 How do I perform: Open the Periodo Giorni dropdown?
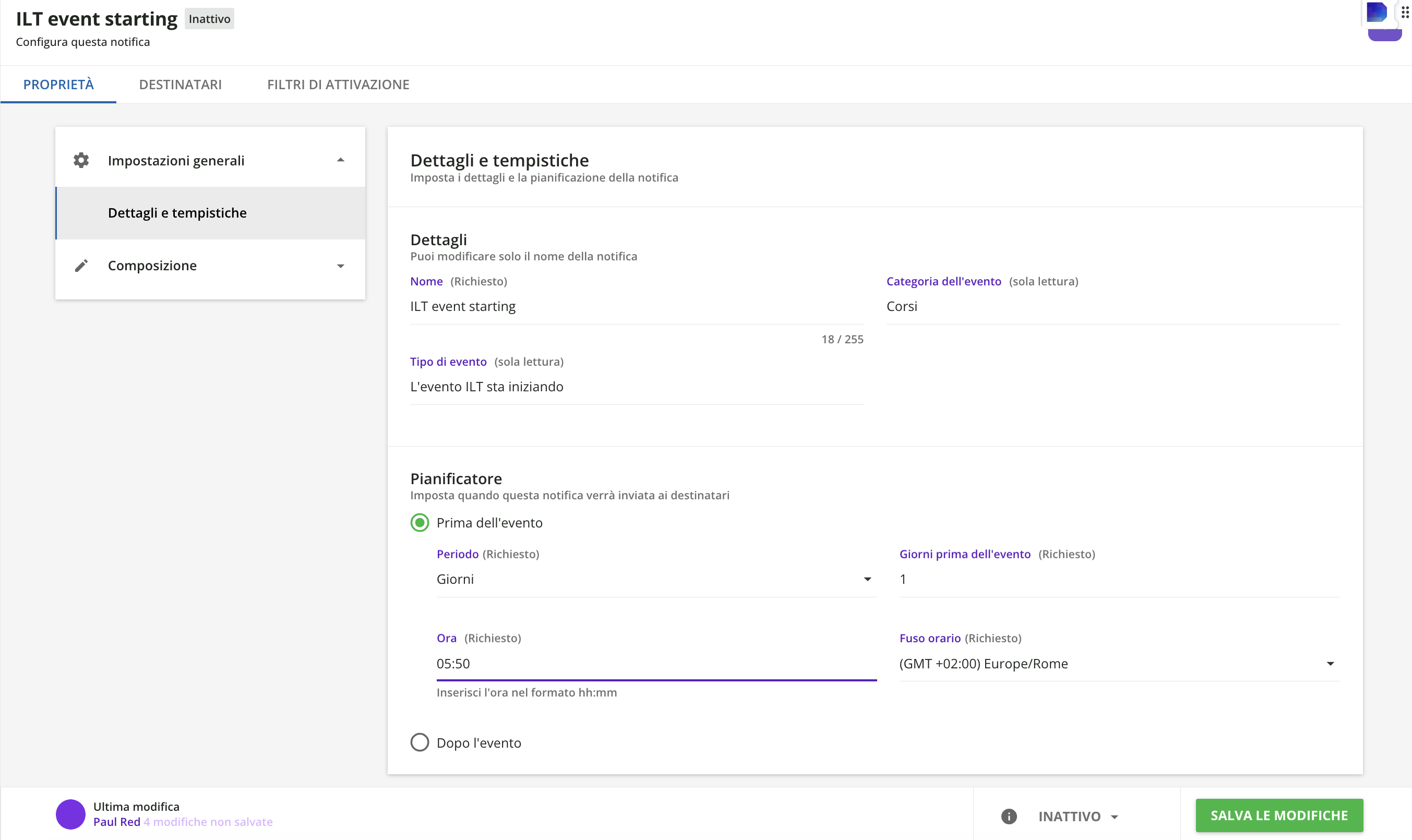pos(656,579)
